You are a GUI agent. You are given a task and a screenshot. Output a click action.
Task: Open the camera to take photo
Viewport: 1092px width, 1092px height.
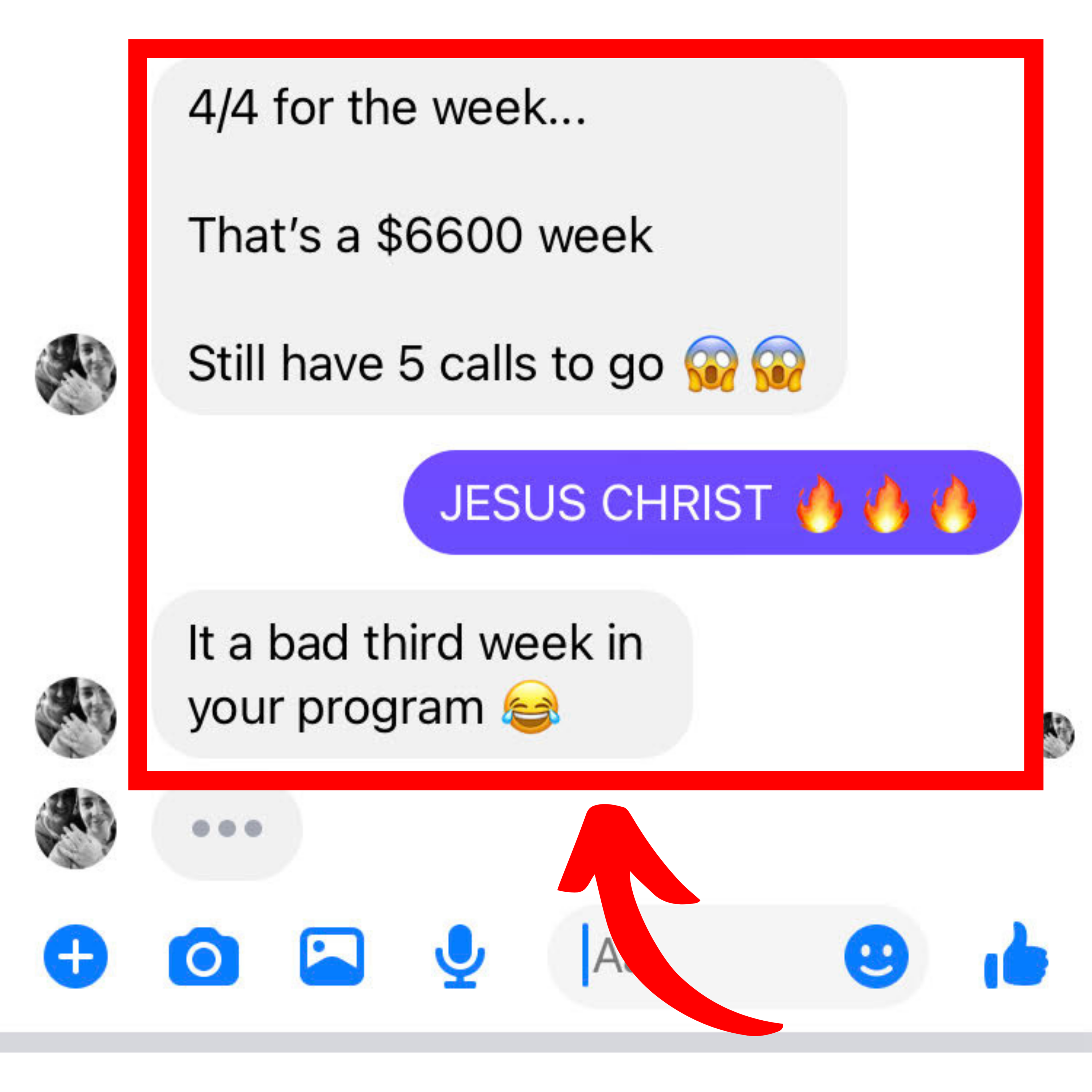coord(204,956)
